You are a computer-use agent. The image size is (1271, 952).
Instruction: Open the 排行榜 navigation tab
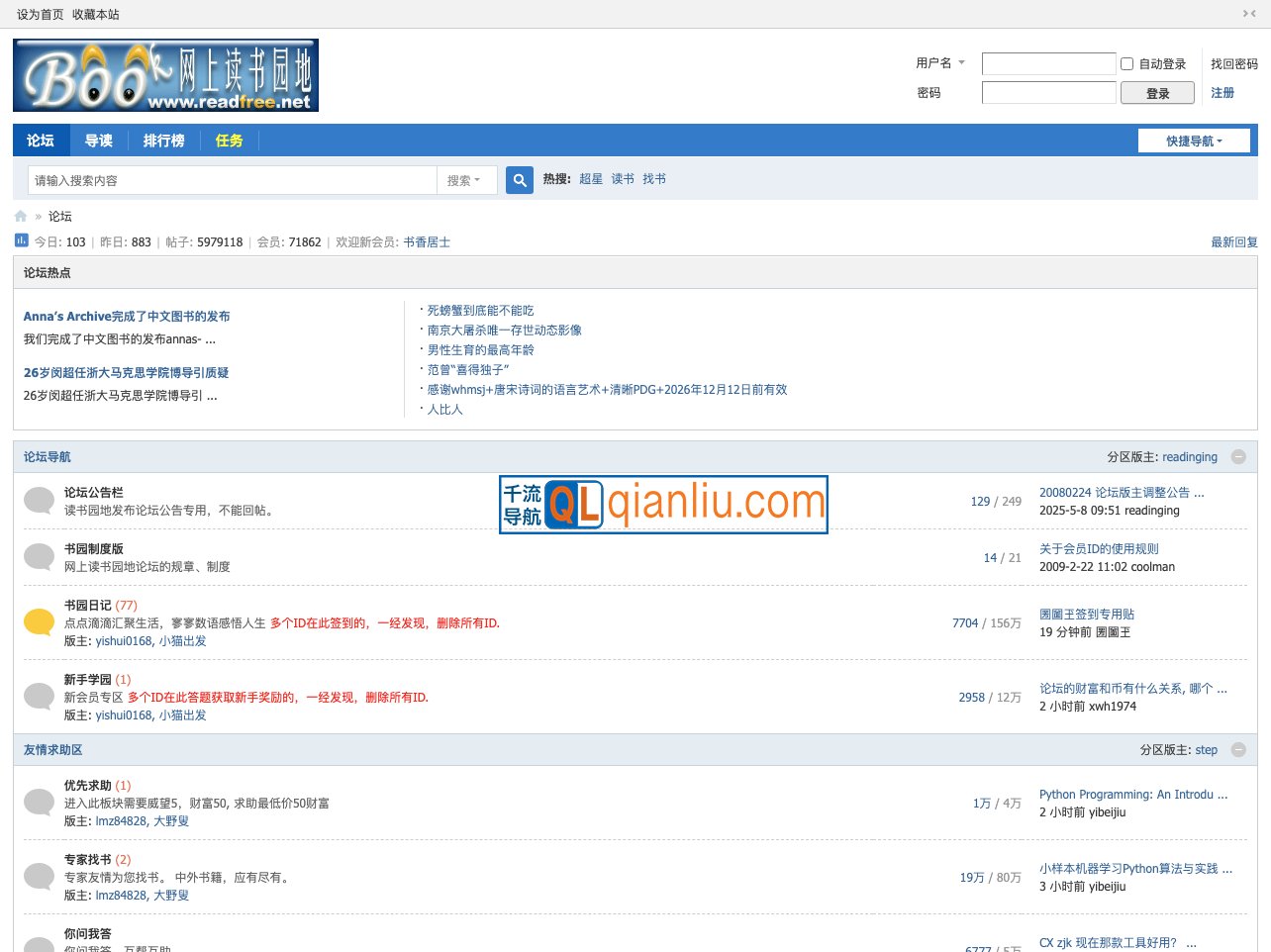(x=163, y=141)
